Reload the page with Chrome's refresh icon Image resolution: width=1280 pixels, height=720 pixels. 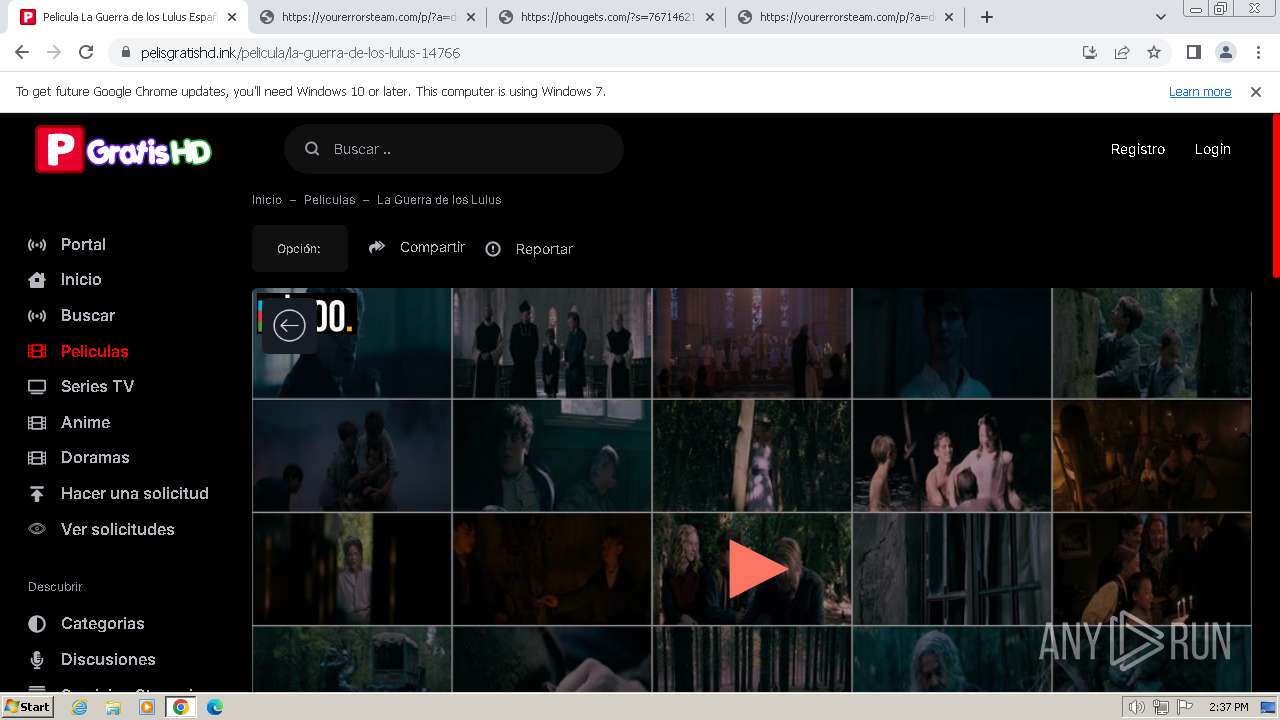86,52
